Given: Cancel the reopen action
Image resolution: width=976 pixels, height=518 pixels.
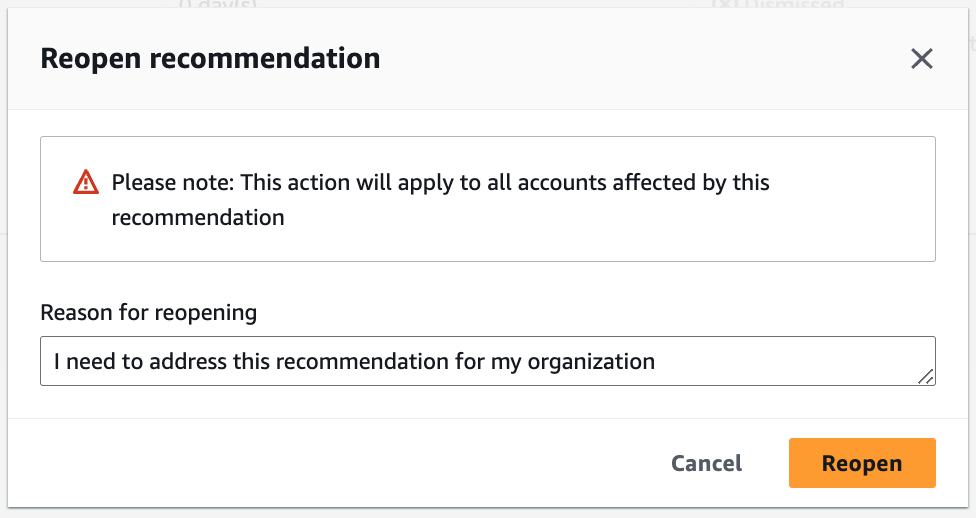Looking at the screenshot, I should point(706,463).
